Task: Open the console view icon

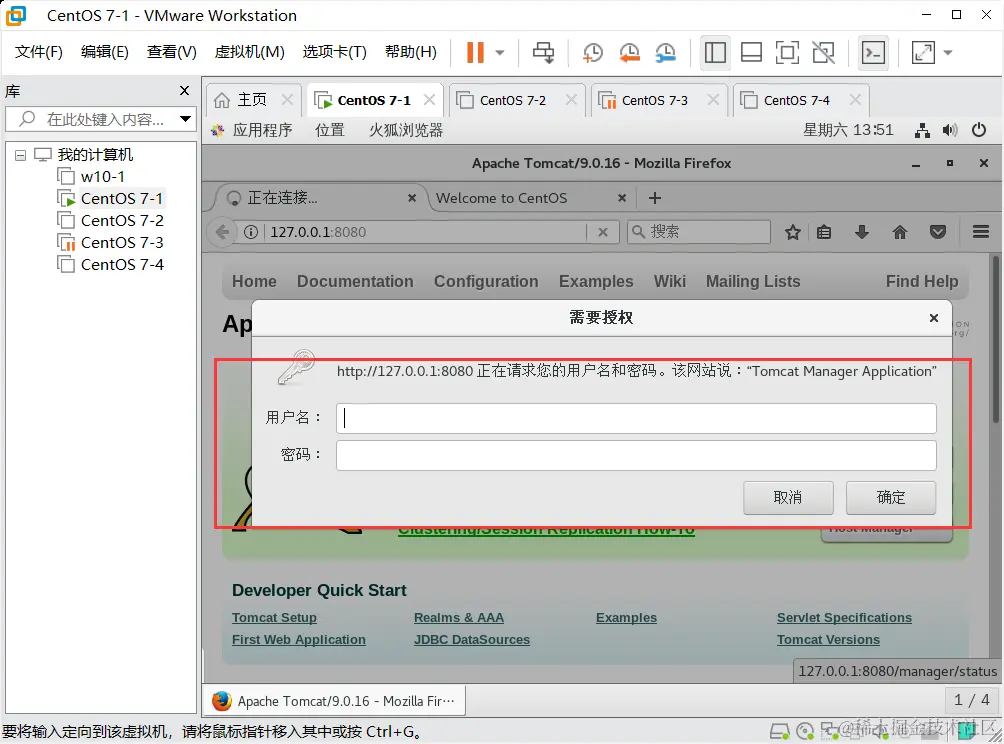Action: 873,53
